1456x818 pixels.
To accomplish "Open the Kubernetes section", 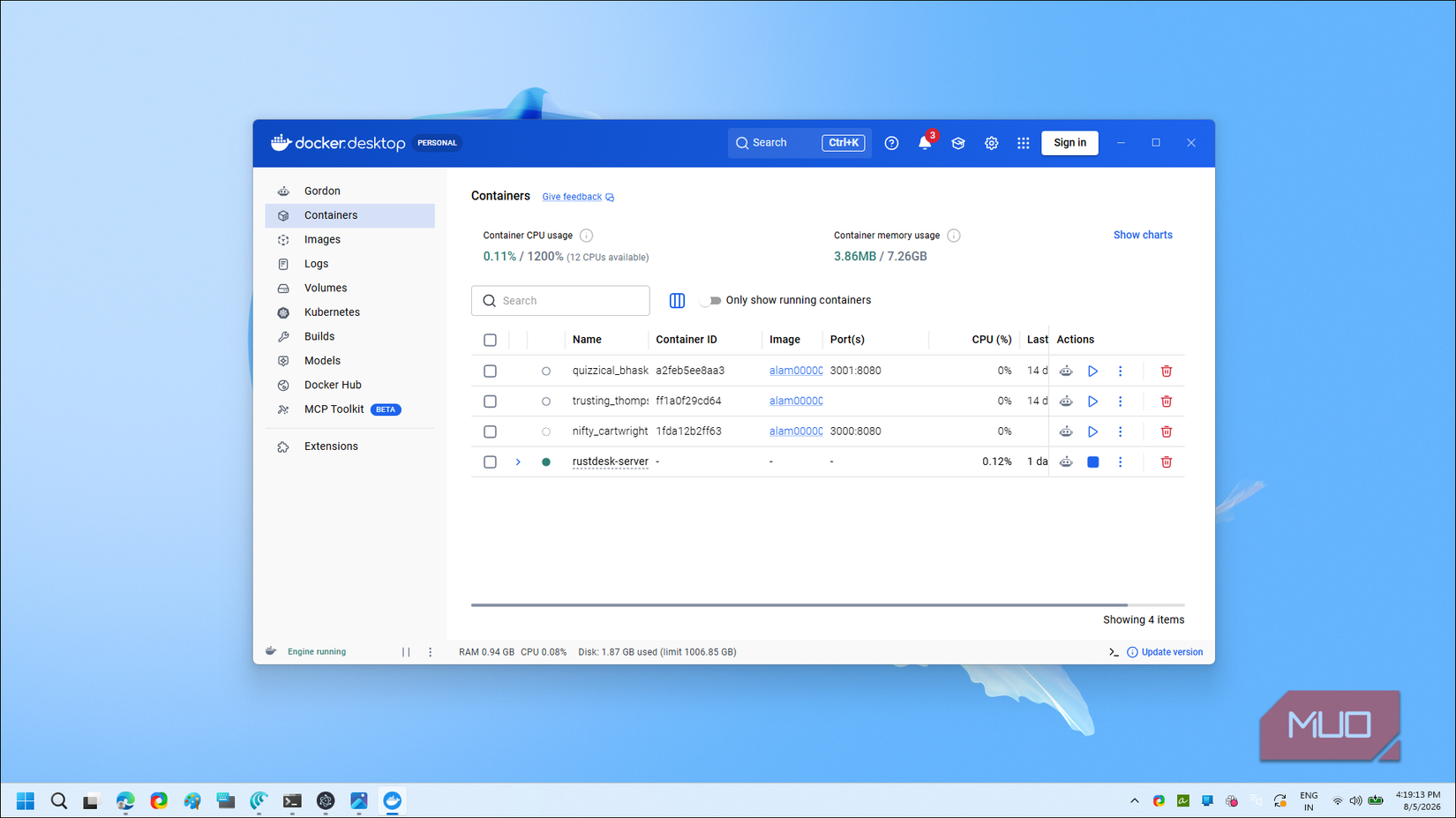I will click(349, 312).
